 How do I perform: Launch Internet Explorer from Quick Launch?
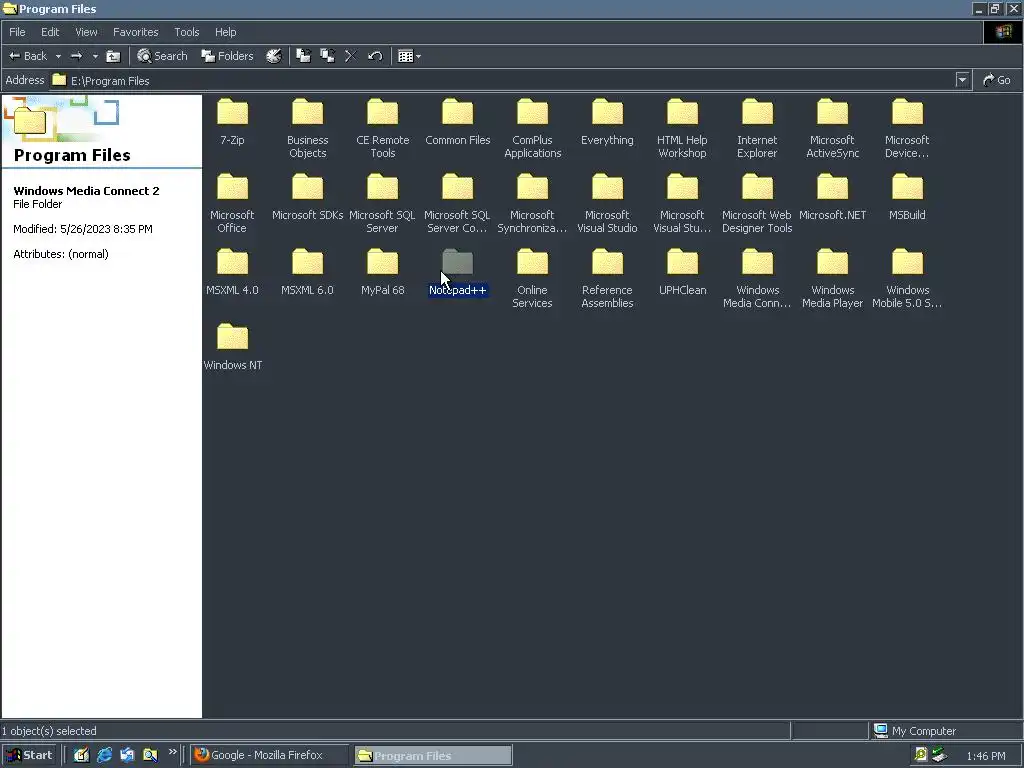(x=104, y=756)
